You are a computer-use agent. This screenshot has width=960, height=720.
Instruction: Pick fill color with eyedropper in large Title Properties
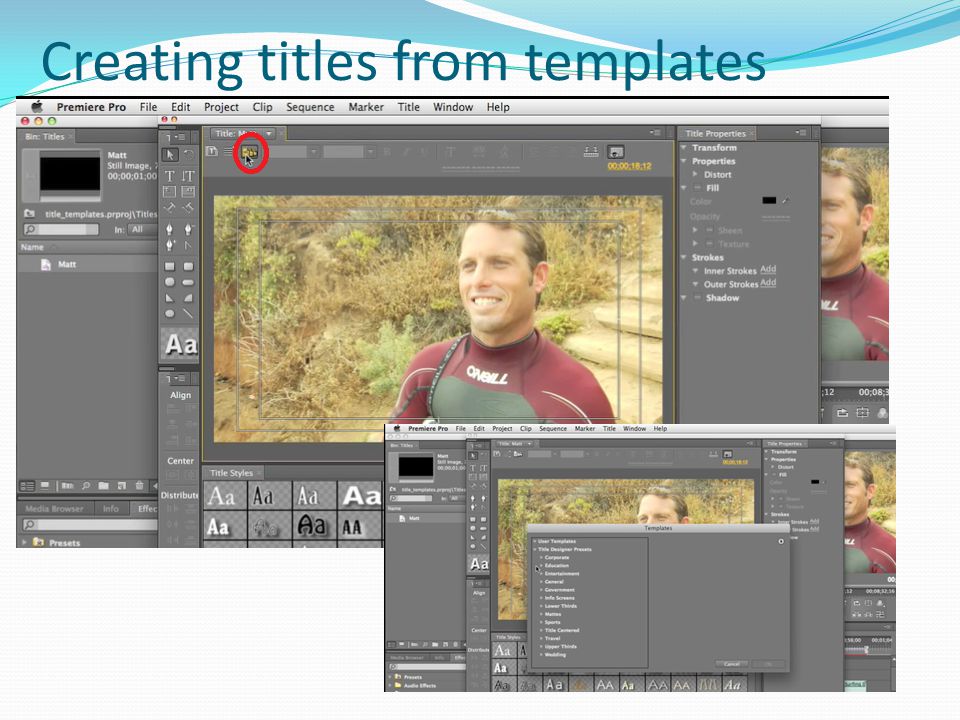click(786, 200)
